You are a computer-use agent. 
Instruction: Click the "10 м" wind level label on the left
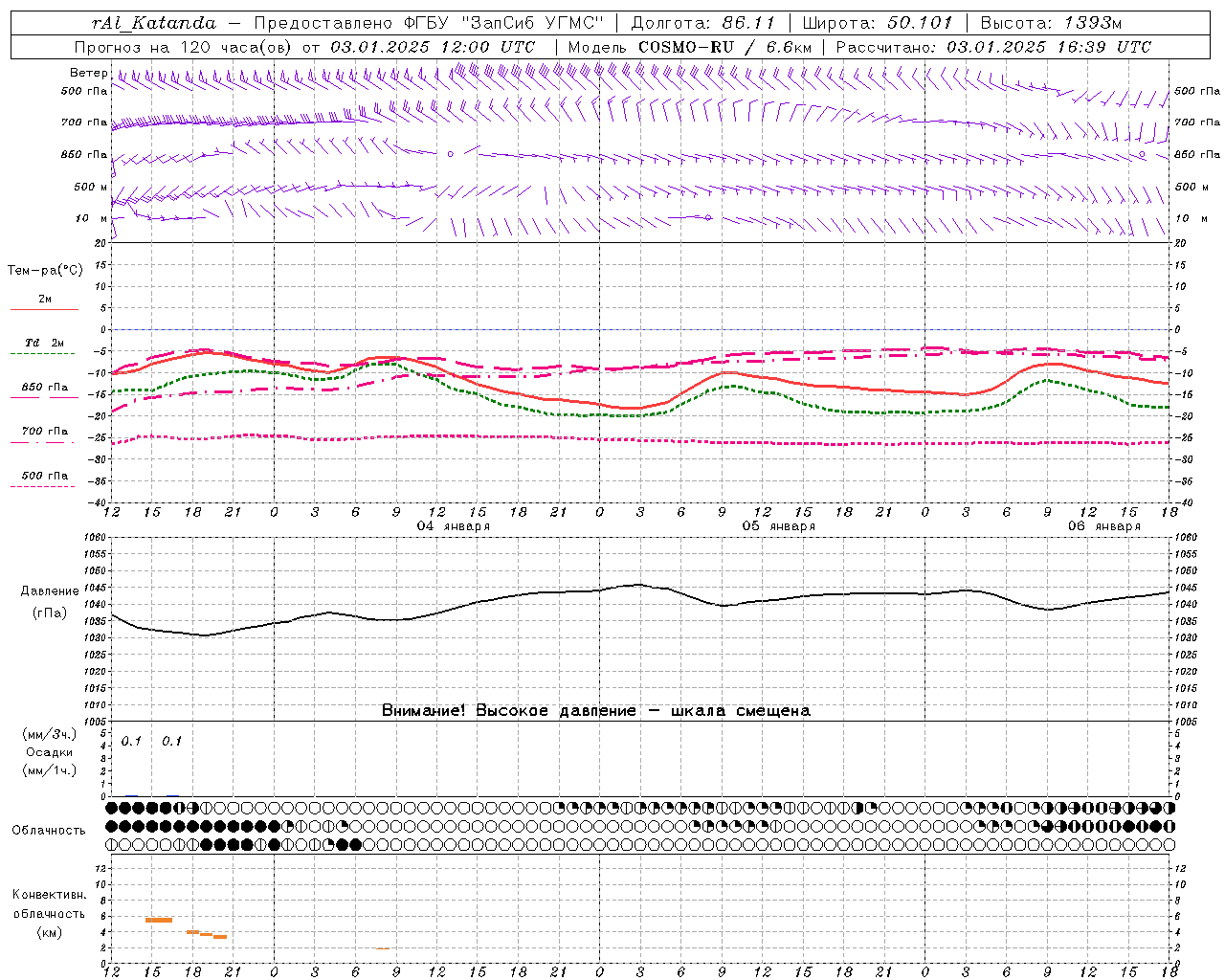[92, 218]
